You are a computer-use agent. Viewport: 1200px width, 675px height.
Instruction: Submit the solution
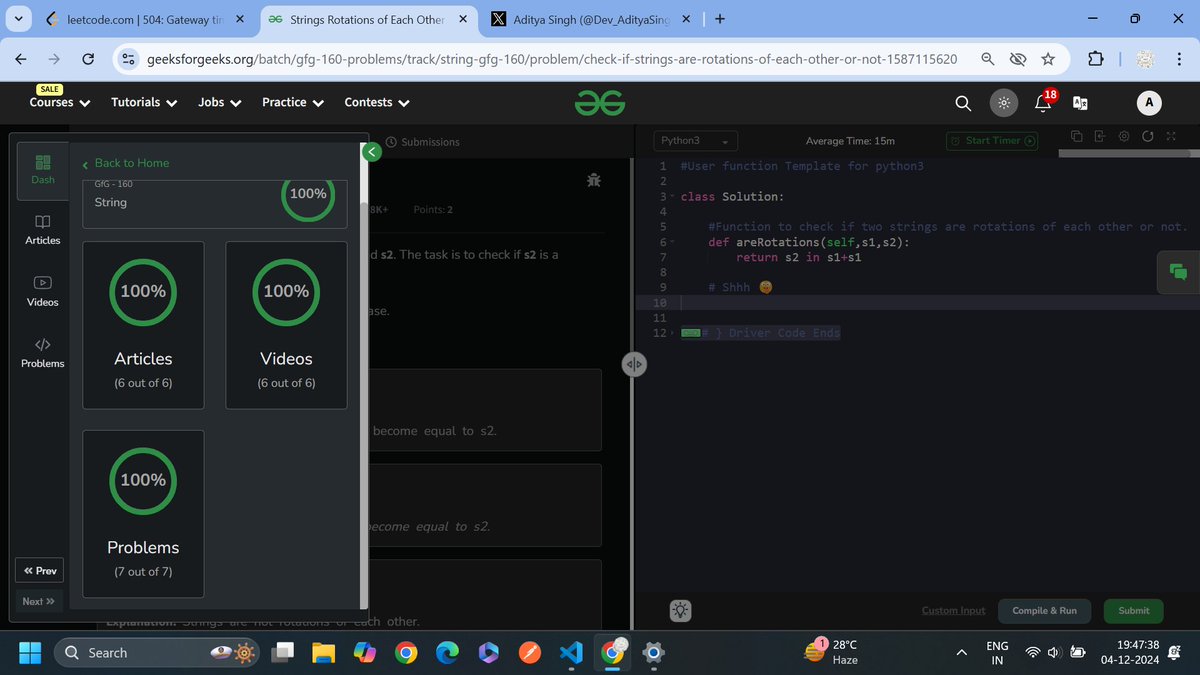(1133, 610)
